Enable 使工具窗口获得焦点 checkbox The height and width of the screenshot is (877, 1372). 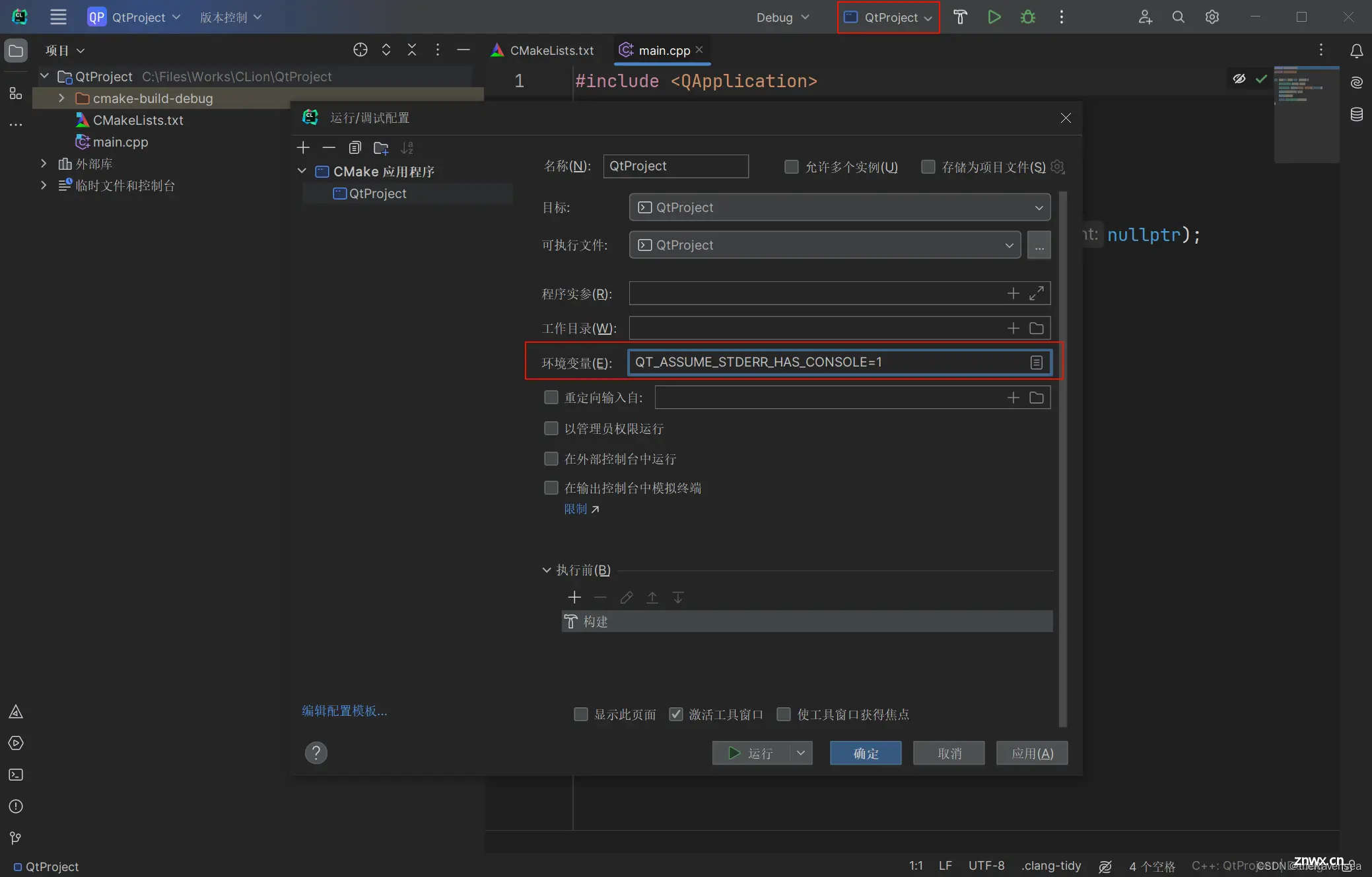[784, 714]
